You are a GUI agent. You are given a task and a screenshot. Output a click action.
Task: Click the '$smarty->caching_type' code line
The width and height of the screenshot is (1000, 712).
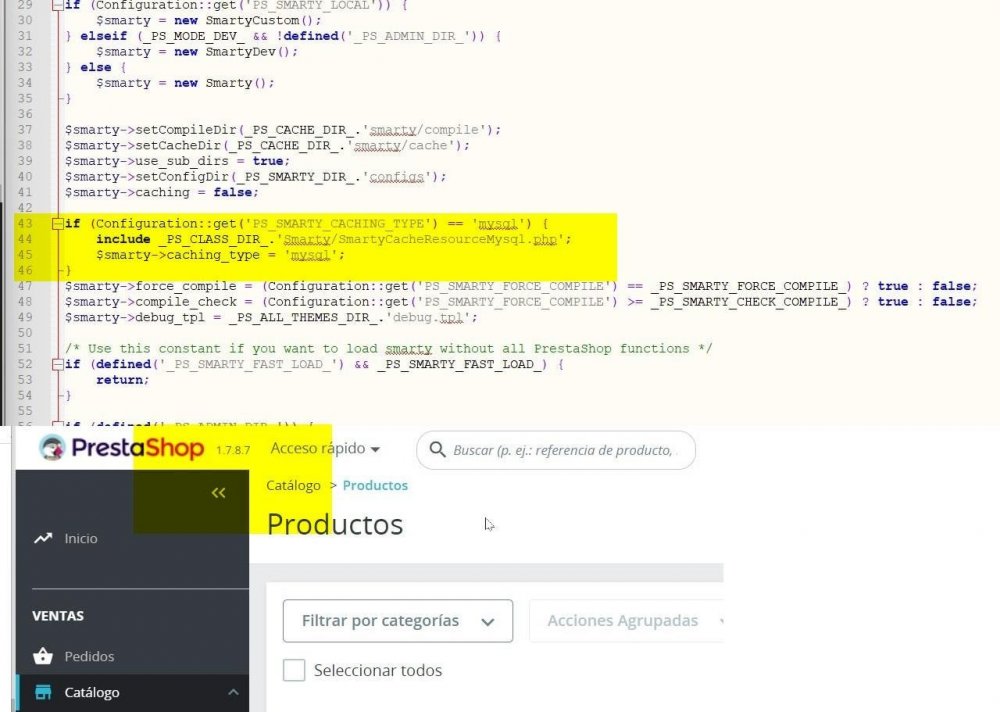(221, 255)
